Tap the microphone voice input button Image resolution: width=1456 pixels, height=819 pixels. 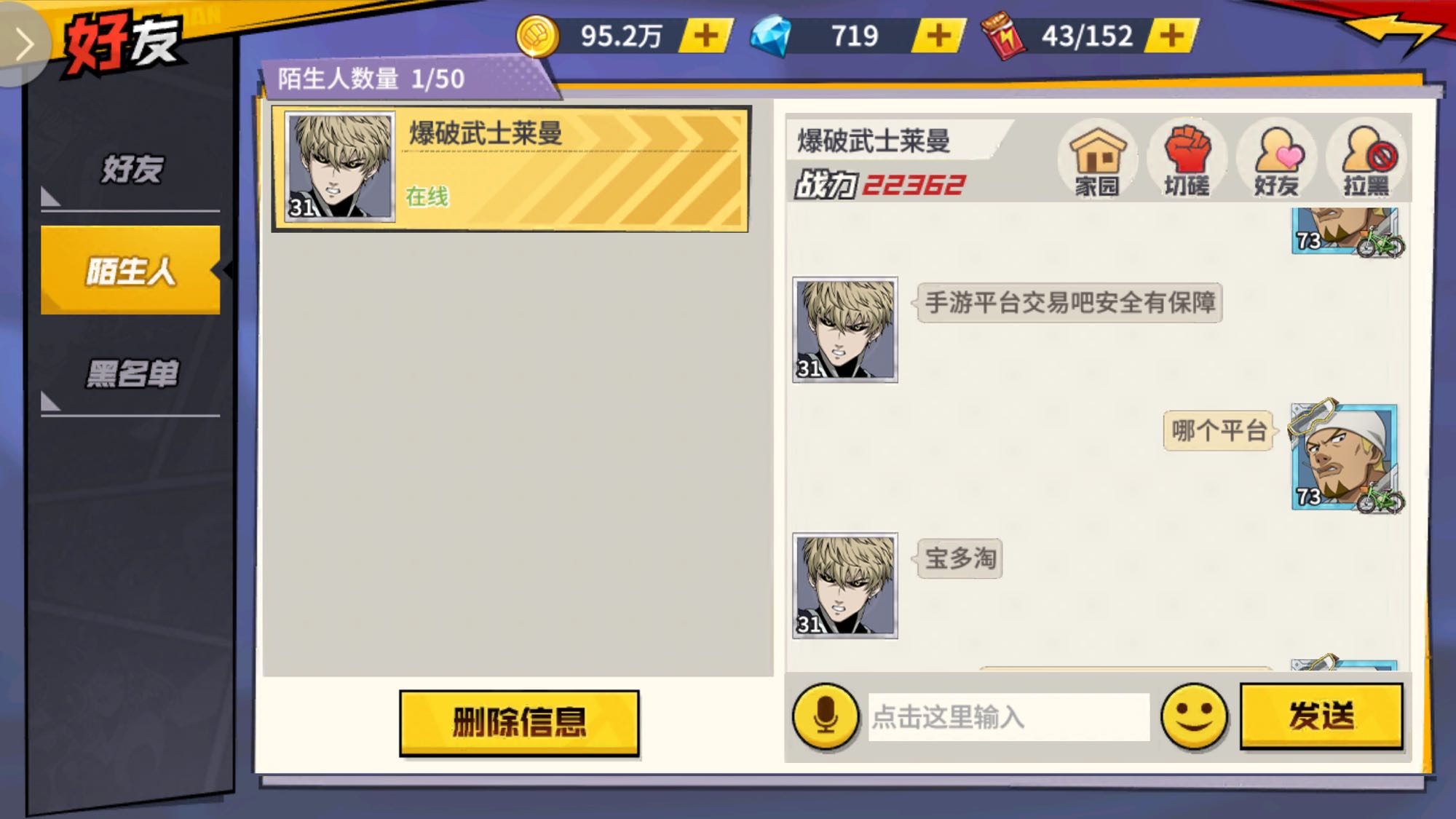click(x=826, y=716)
